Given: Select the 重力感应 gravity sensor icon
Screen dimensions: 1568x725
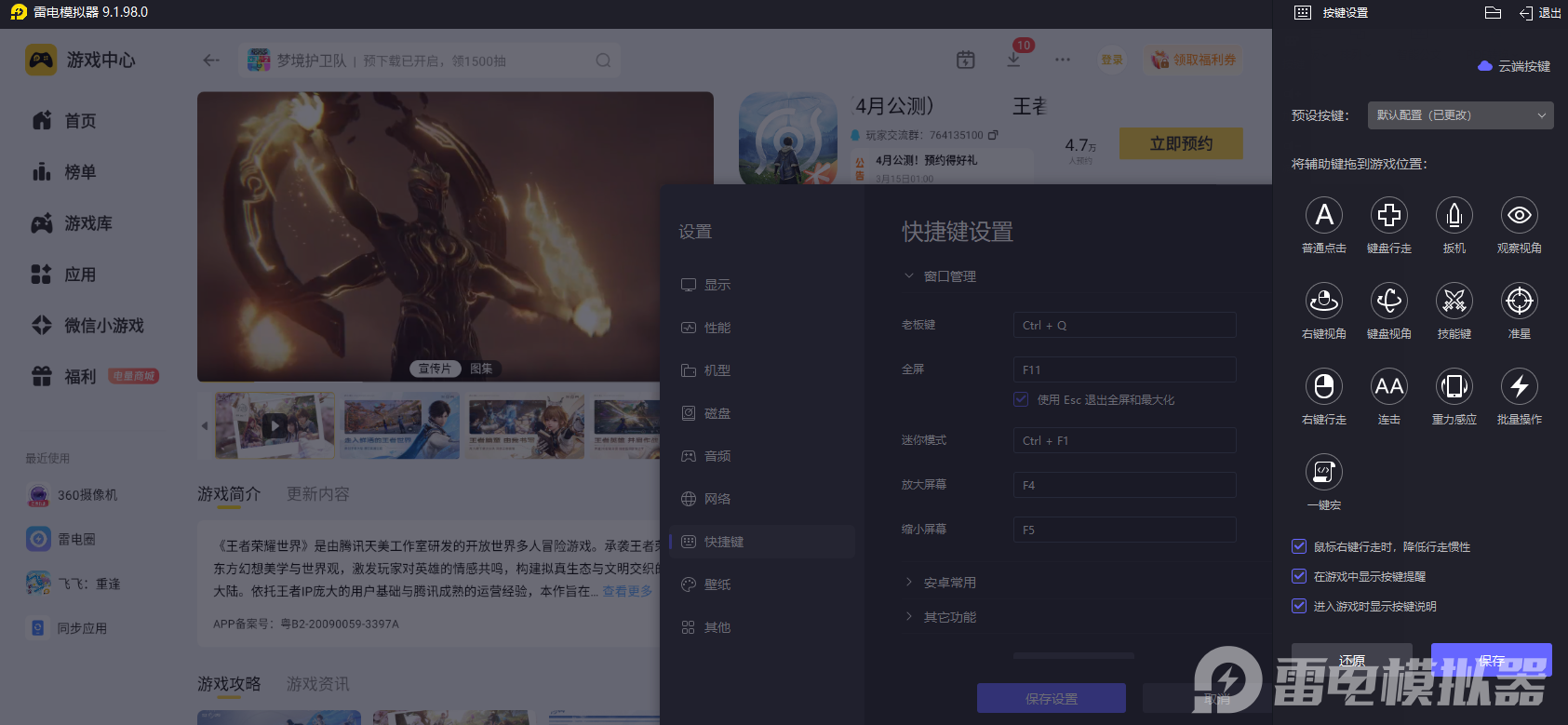Looking at the screenshot, I should 1454,386.
